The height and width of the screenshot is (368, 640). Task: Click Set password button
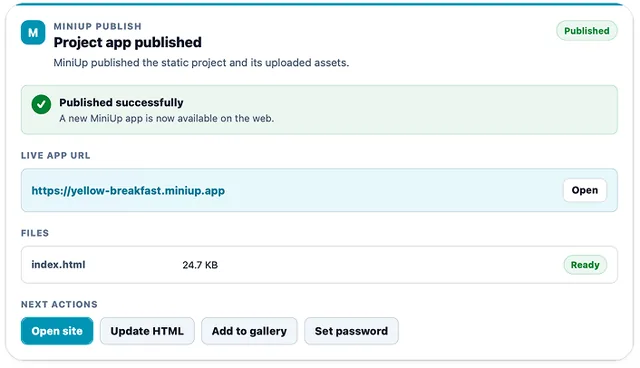pyautogui.click(x=351, y=331)
